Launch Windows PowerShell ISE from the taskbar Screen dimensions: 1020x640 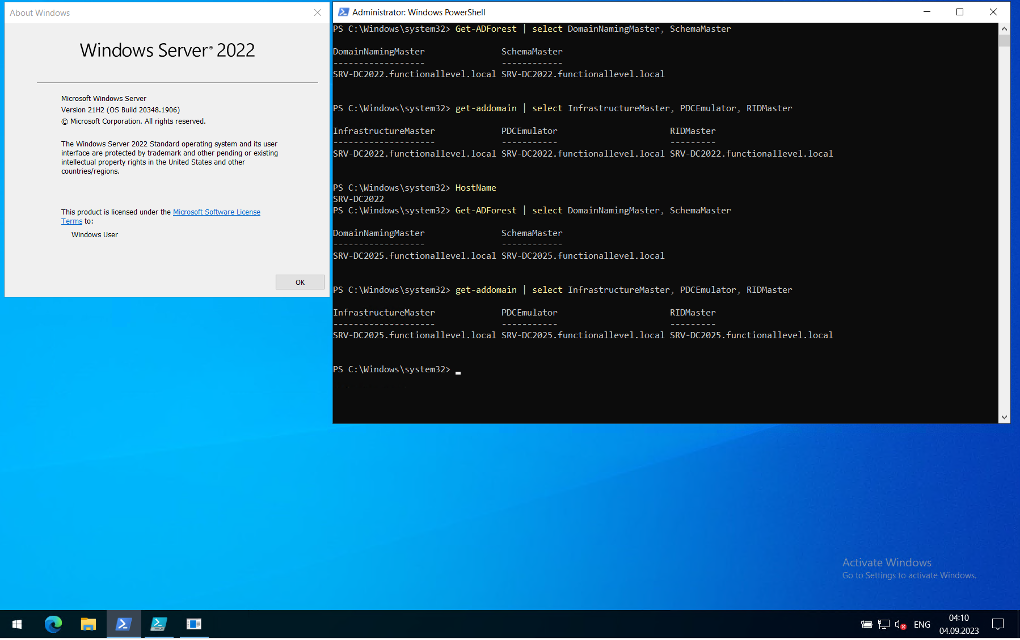point(158,623)
